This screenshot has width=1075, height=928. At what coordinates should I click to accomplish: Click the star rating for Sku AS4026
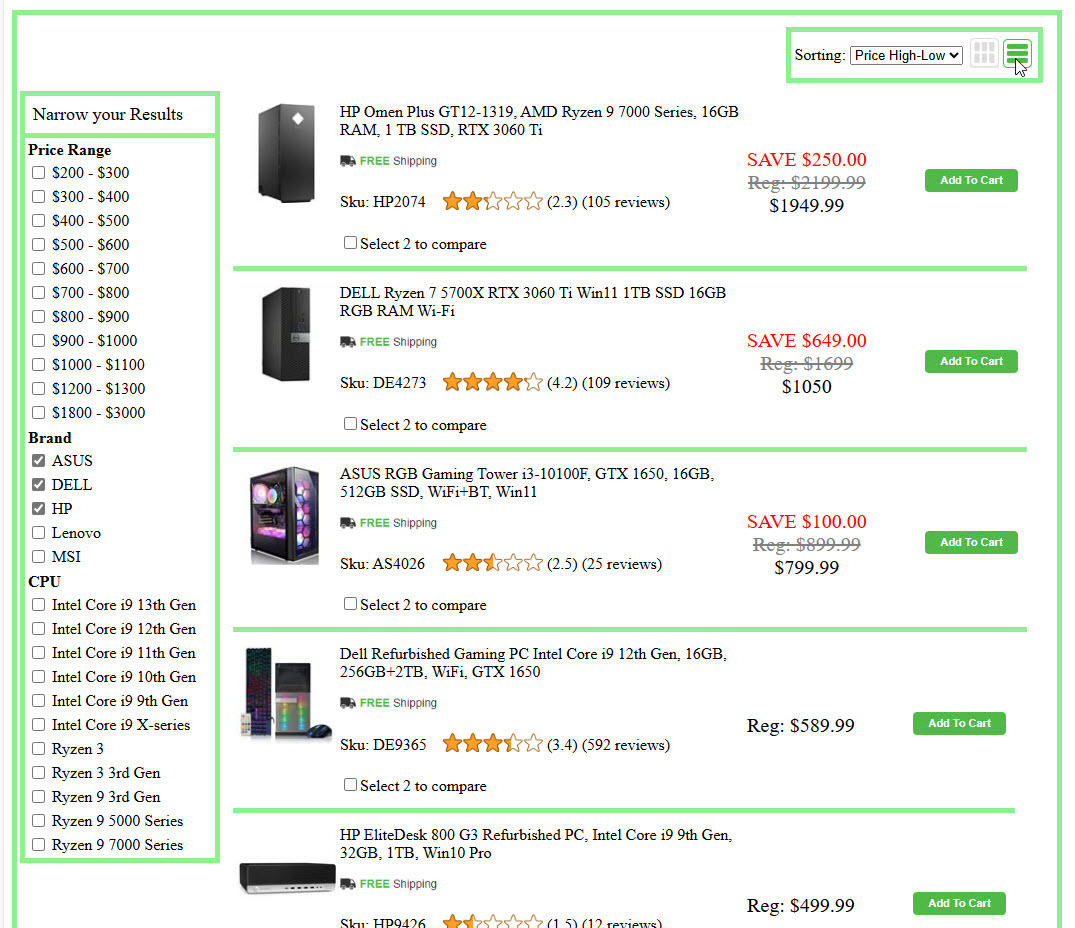coord(492,564)
